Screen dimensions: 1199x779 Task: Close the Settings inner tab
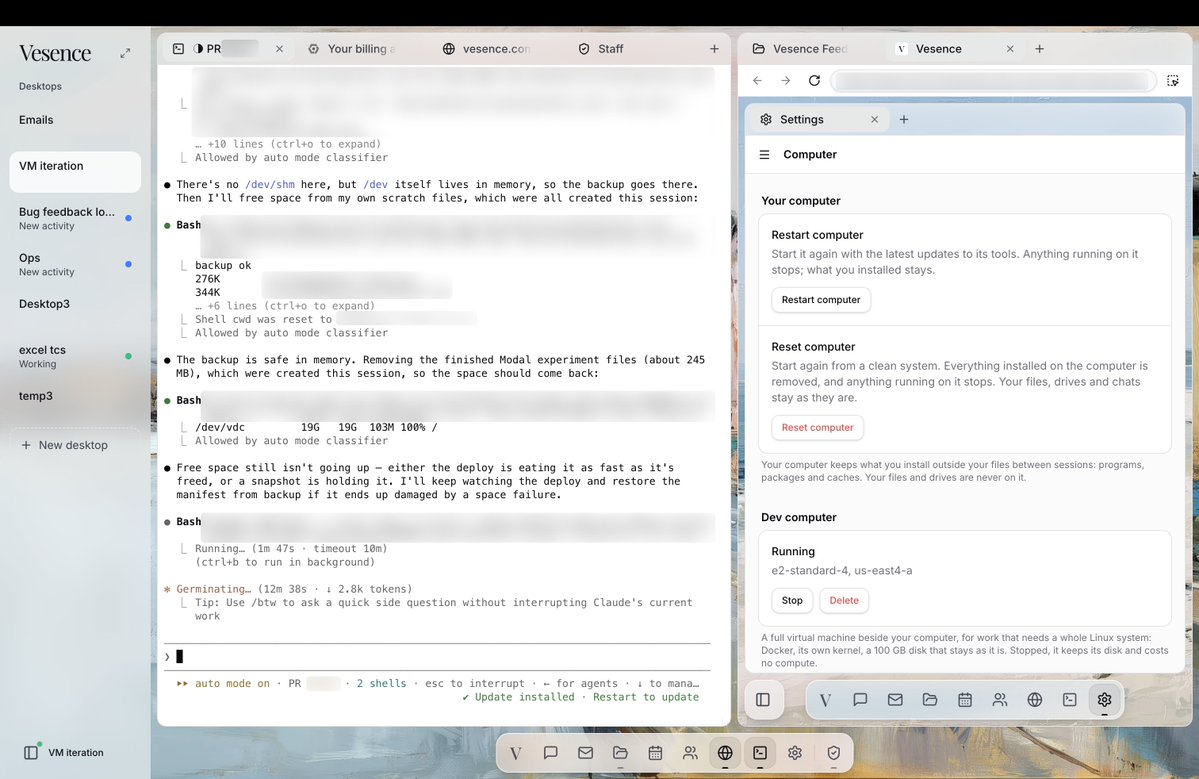coord(874,120)
